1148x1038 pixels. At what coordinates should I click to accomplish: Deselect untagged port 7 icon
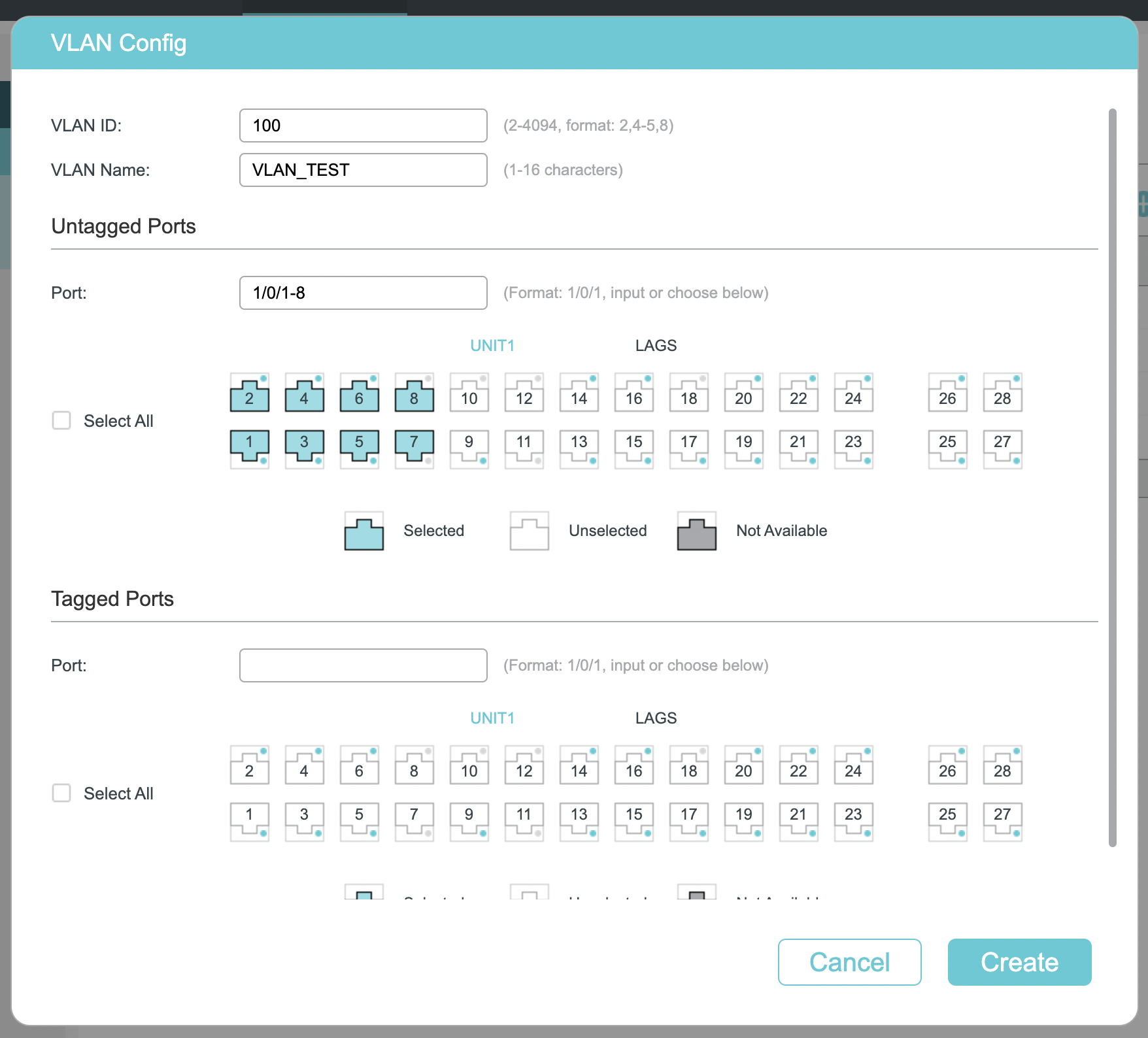(414, 449)
